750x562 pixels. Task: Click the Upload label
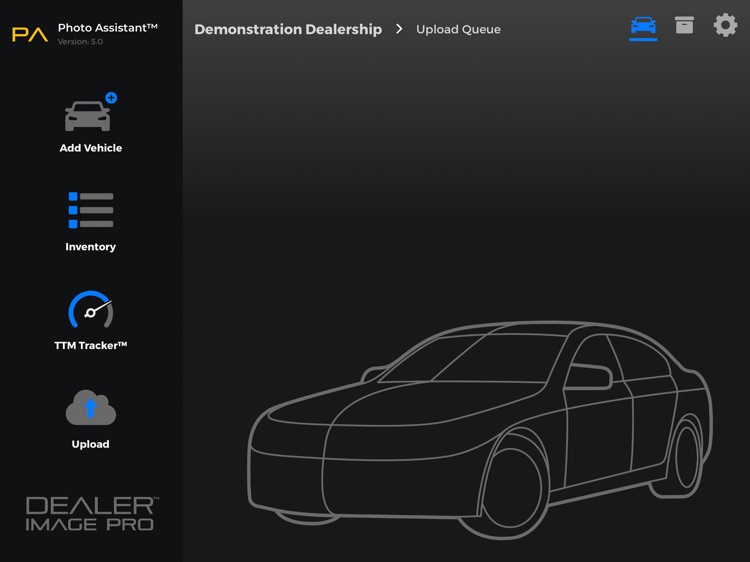click(90, 444)
